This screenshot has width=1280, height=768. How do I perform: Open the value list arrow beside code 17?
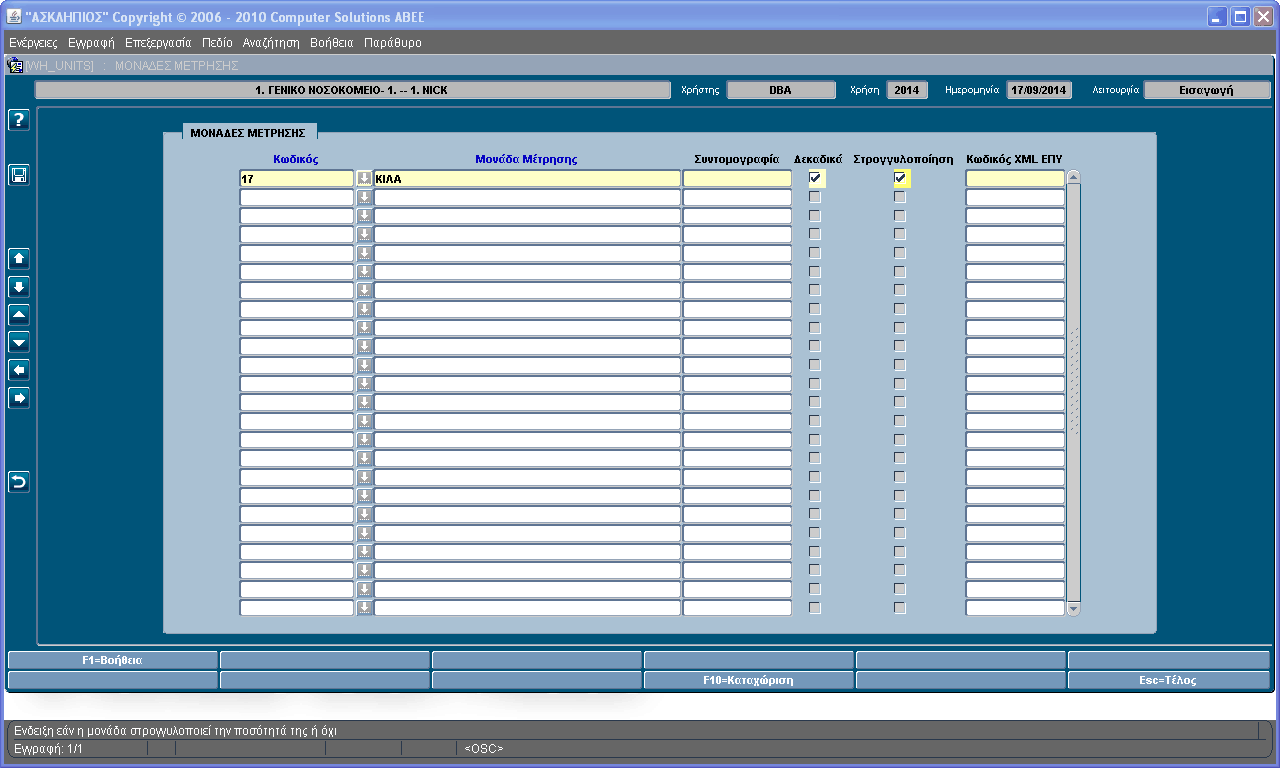point(364,178)
